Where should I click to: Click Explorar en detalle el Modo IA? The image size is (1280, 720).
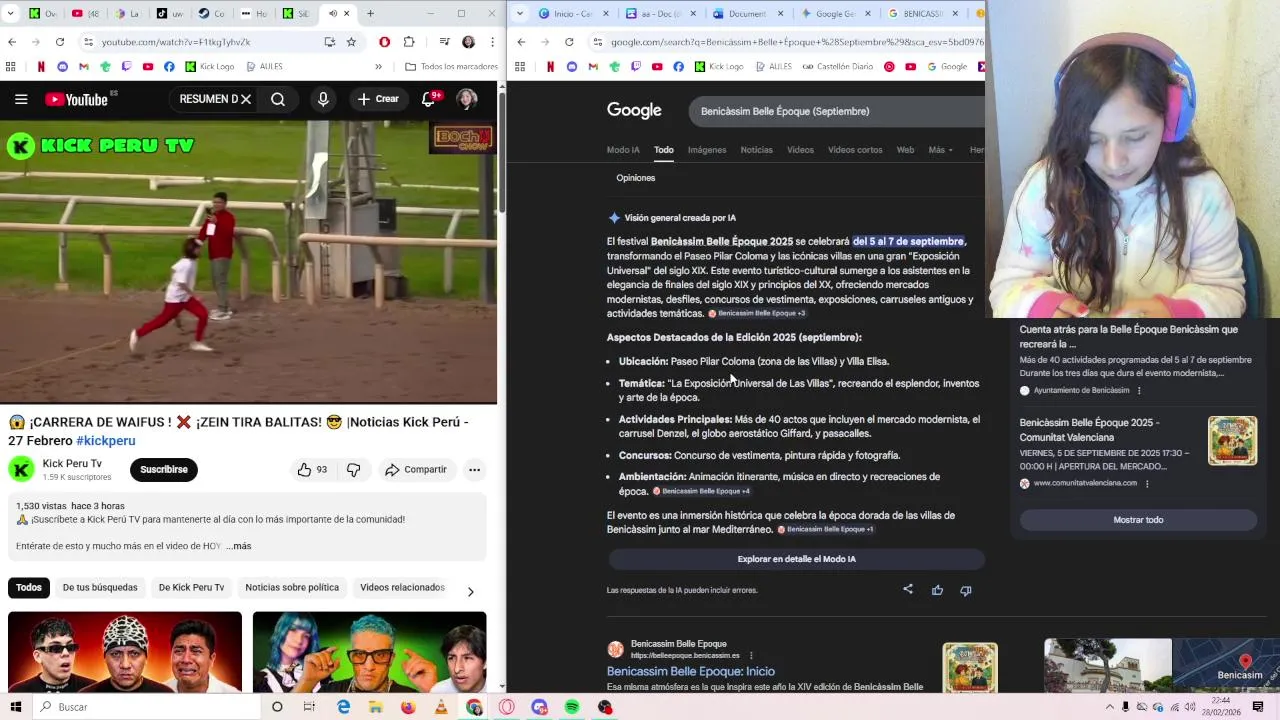tap(796, 559)
